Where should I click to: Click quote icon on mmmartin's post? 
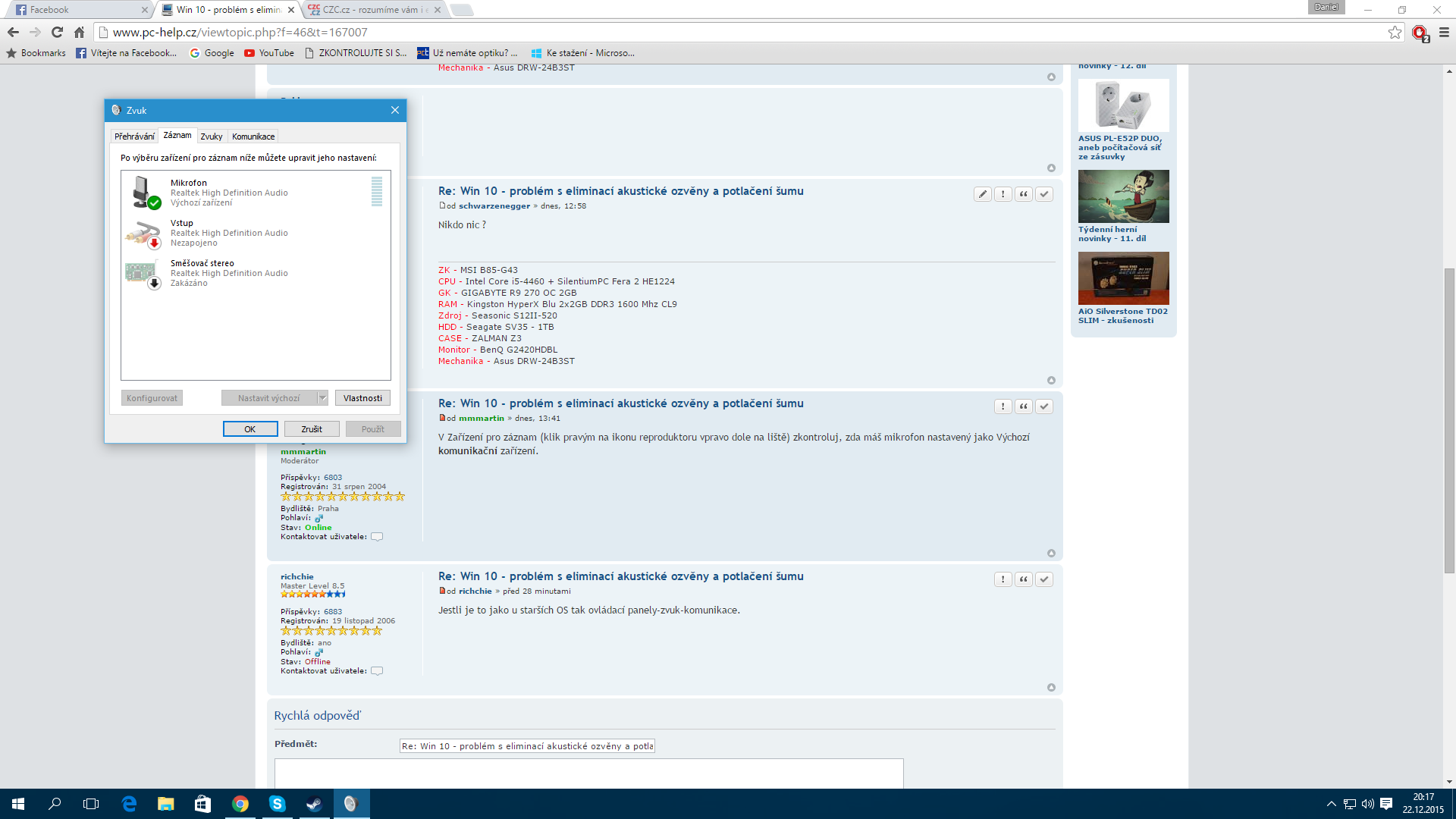click(1024, 406)
